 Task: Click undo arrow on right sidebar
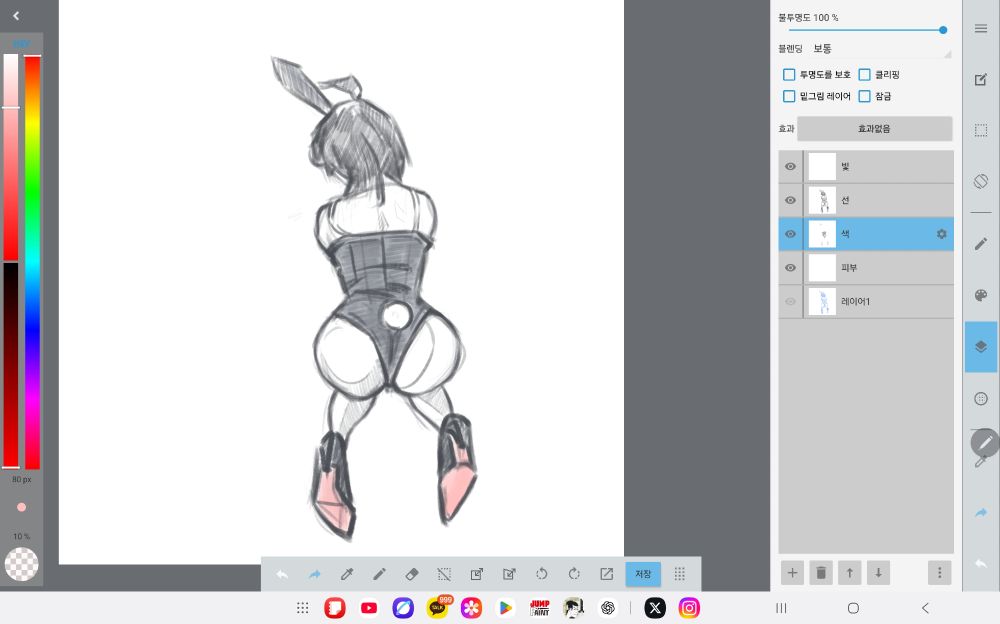pos(981,563)
